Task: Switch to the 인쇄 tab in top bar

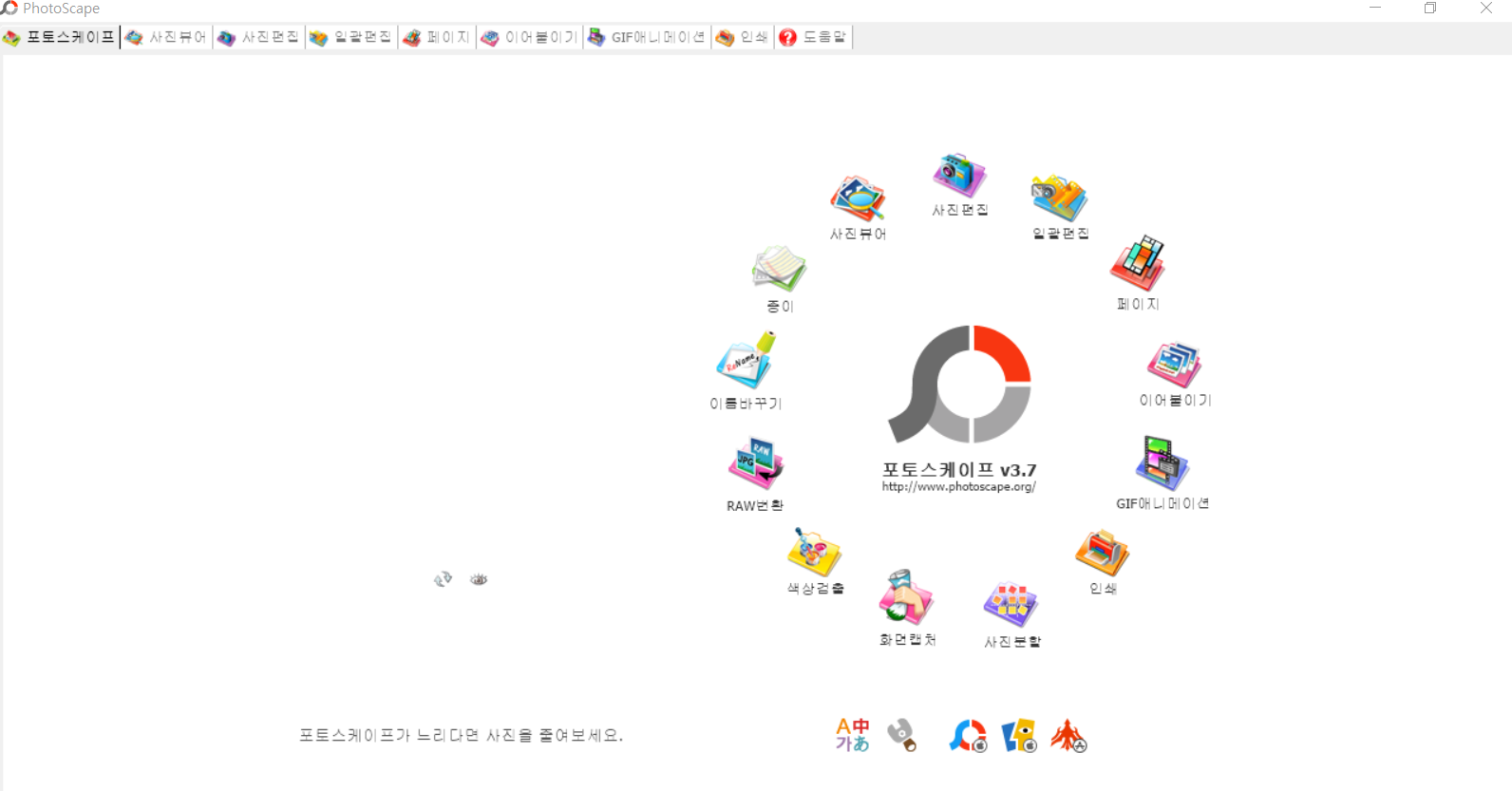Action: 743,37
